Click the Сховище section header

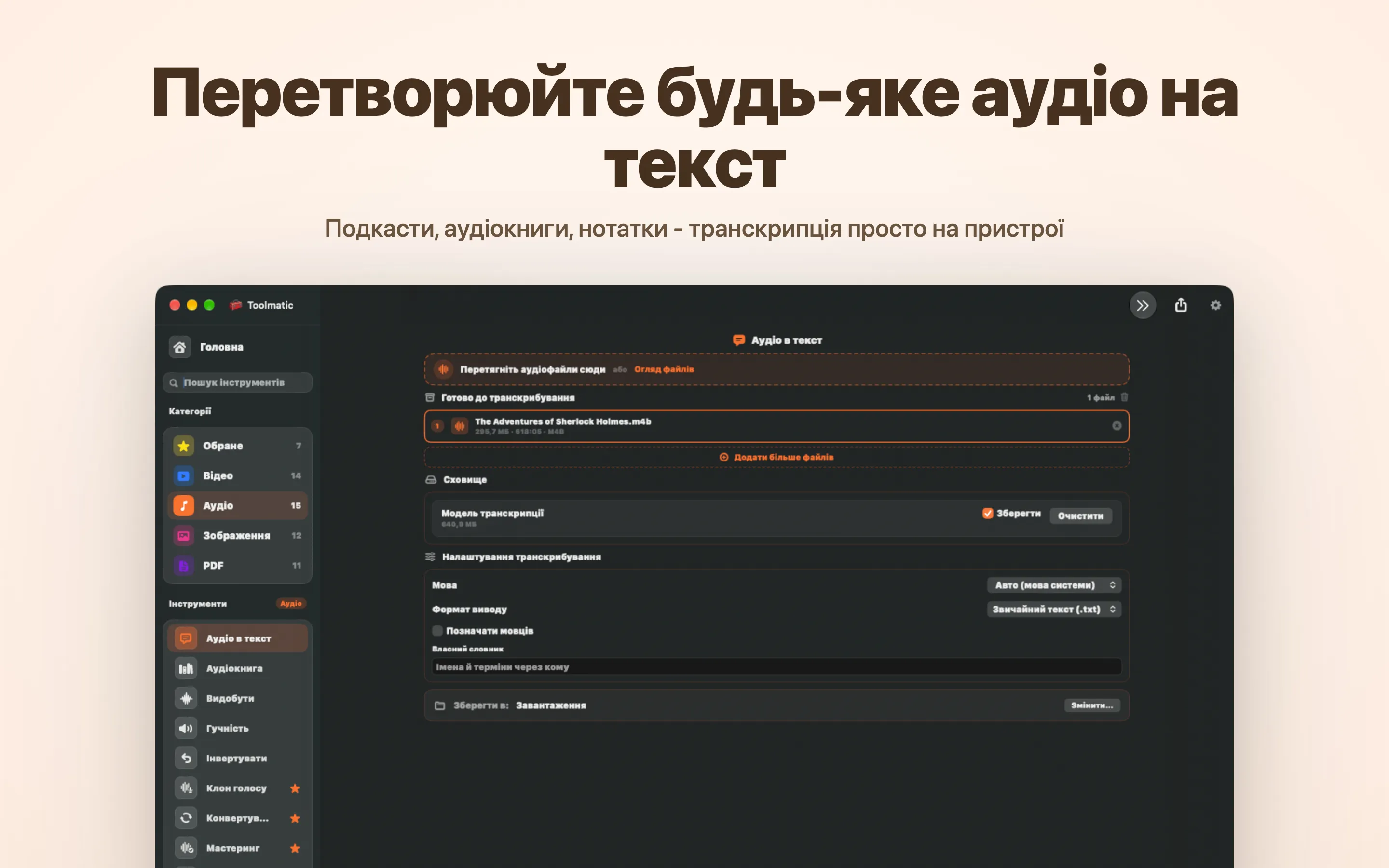pyautogui.click(x=464, y=479)
